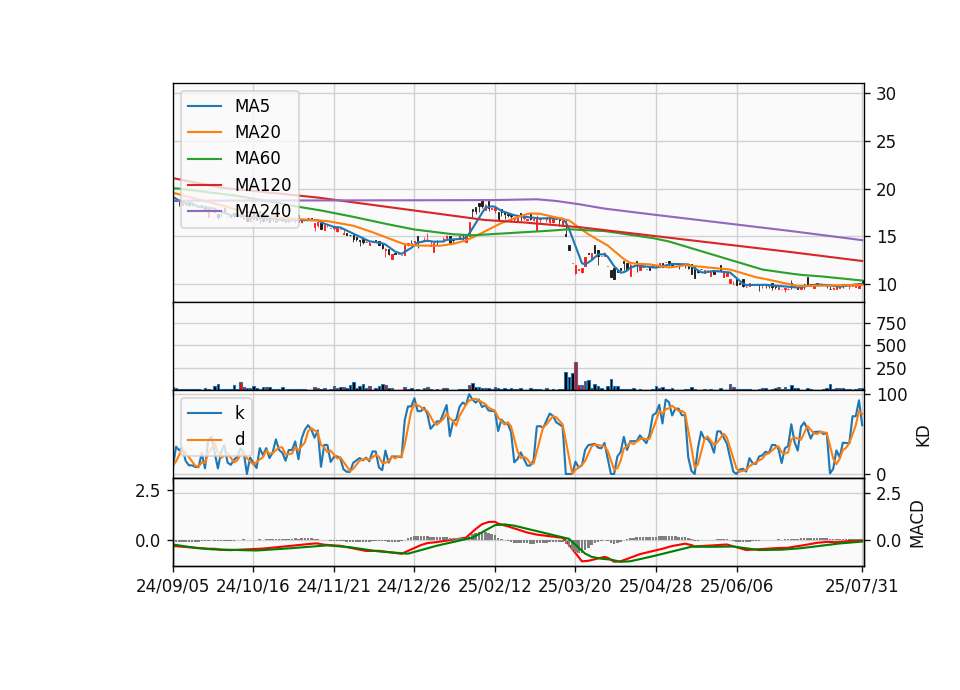Image resolution: width=960 pixels, height=690 pixels.
Task: Click the MA5 legend label
Action: pos(252,106)
